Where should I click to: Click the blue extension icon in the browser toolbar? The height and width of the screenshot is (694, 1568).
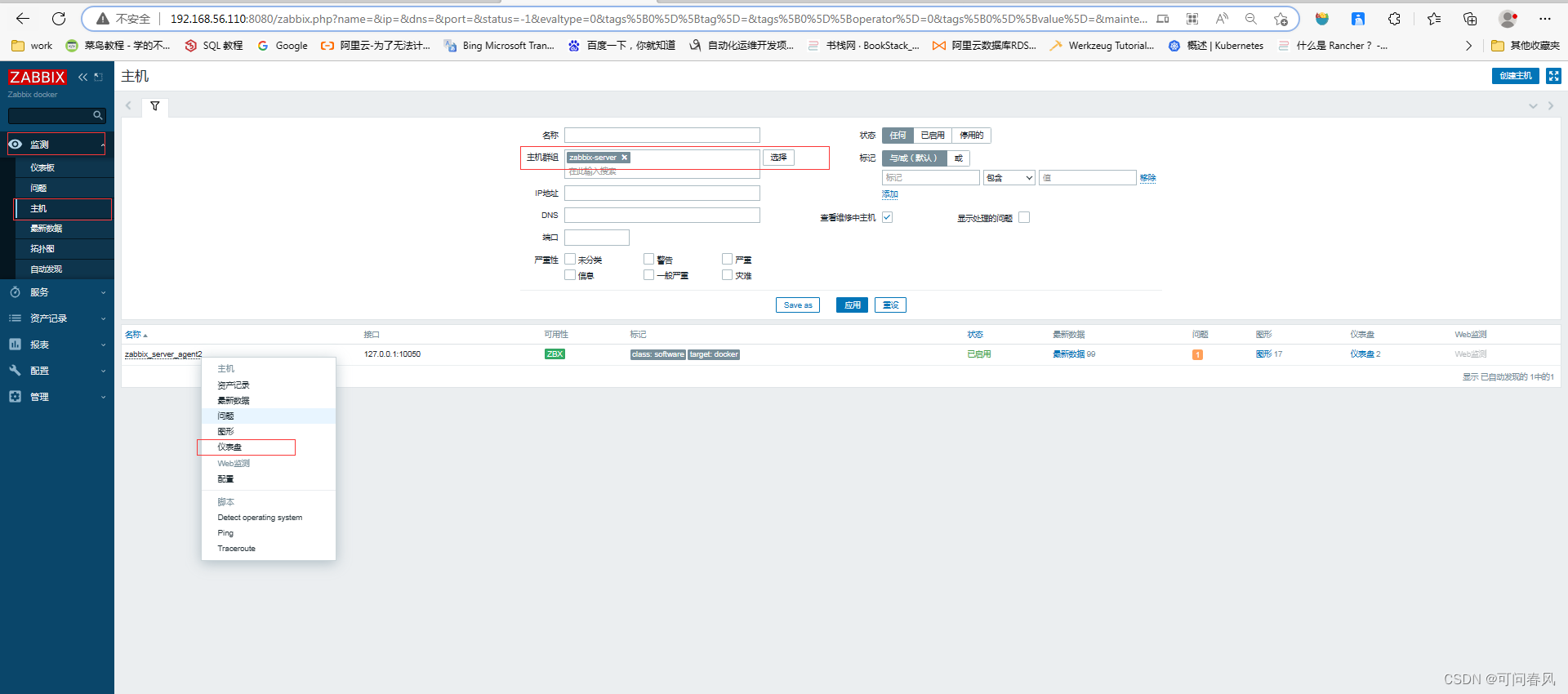(1358, 19)
